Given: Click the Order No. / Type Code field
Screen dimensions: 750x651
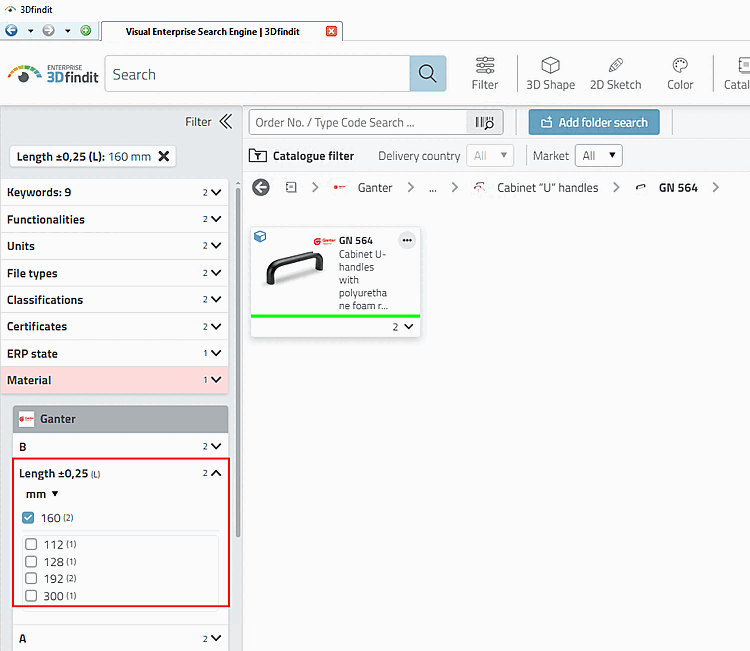Looking at the screenshot, I should tap(357, 122).
